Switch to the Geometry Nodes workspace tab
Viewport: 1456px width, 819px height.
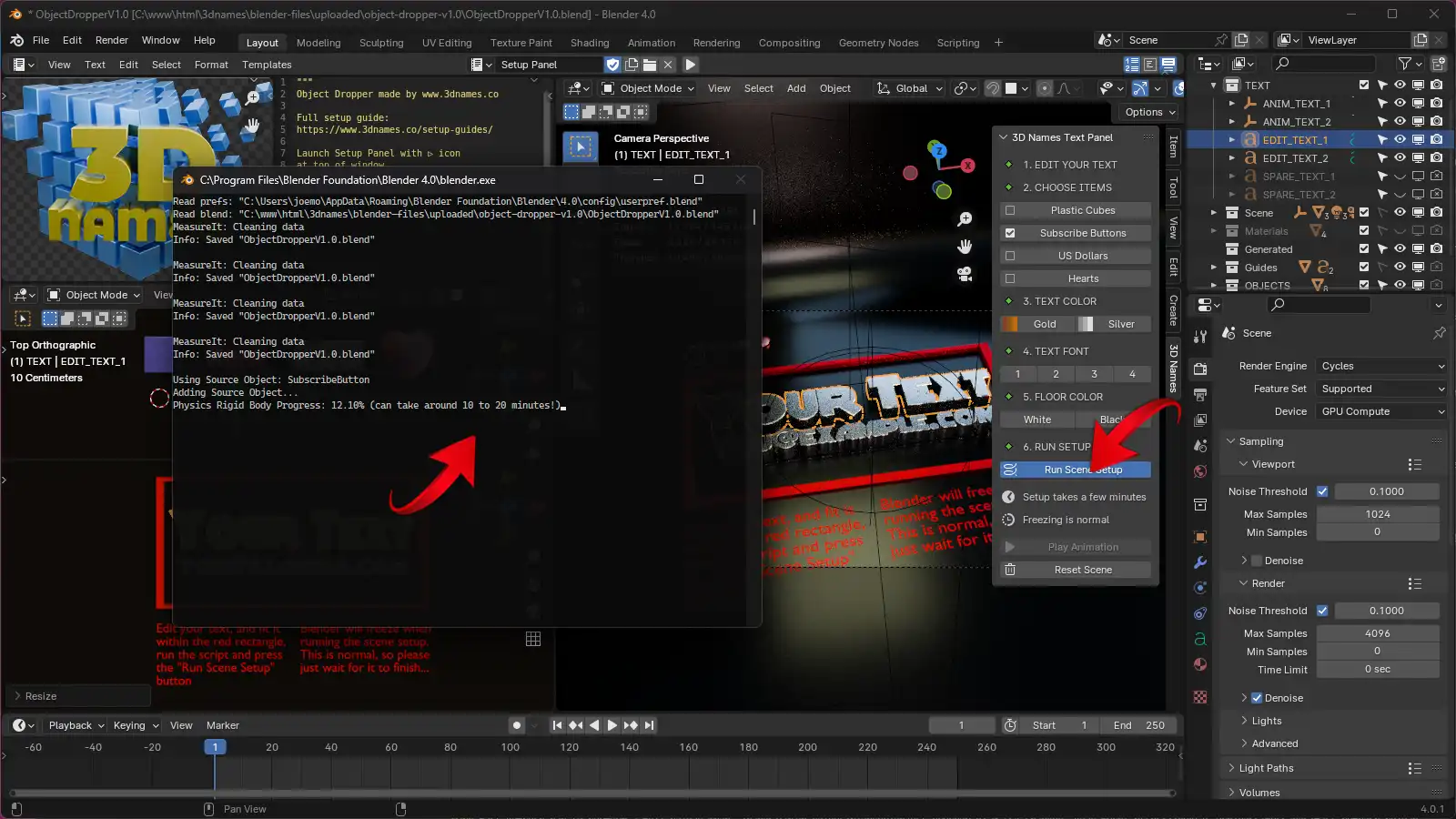pos(878,43)
